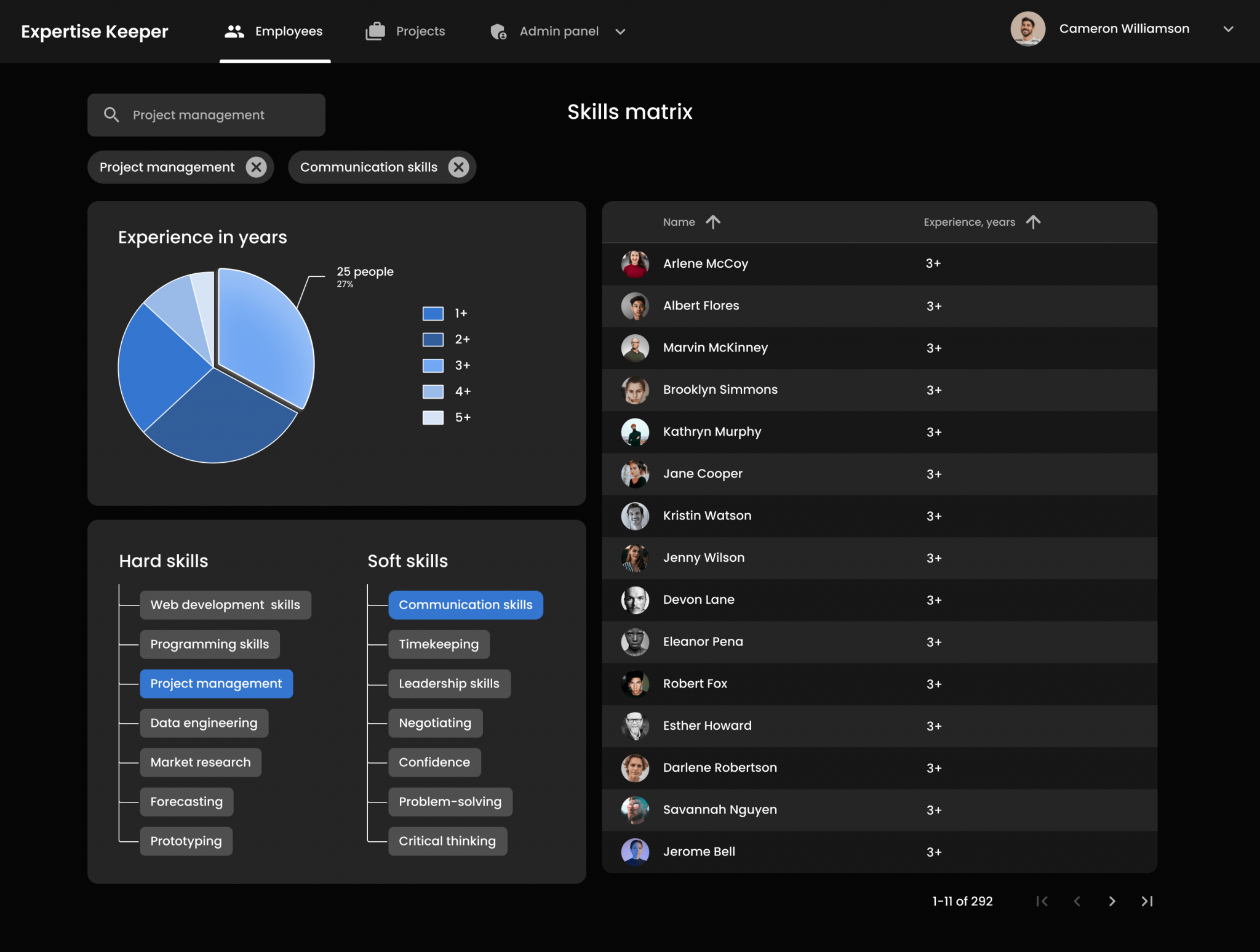Viewport: 1260px width, 952px height.
Task: Deselect the Communication skills soft skill
Action: click(466, 604)
